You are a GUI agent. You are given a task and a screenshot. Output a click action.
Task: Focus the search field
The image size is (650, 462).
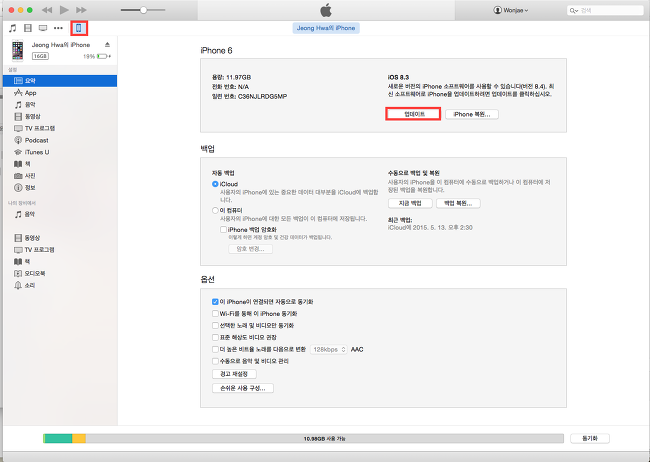click(x=605, y=10)
